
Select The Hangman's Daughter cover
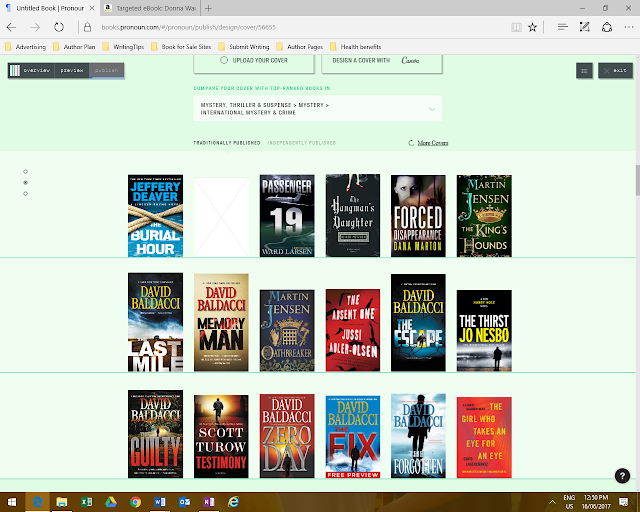353,216
